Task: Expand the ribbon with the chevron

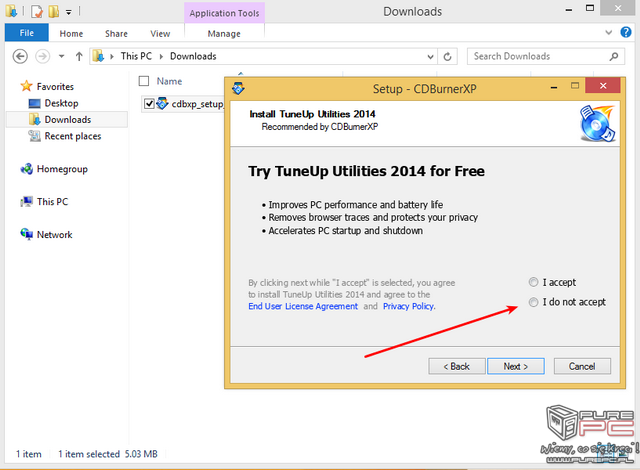Action: tap(609, 32)
